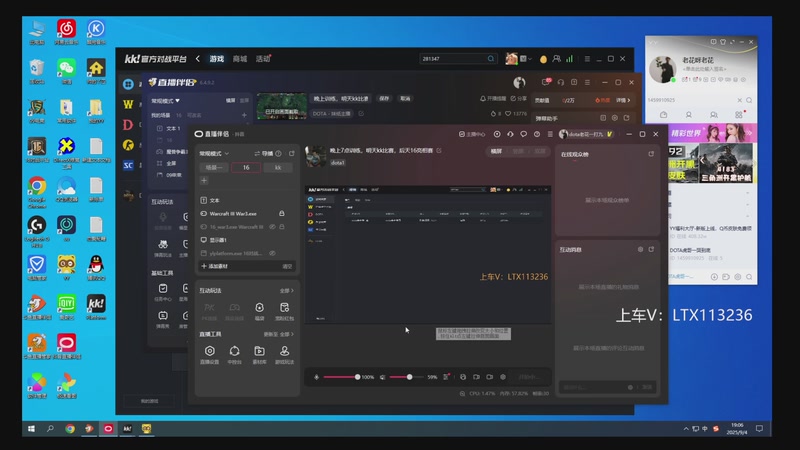Image resolution: width=800 pixels, height=450 pixels.
Task: Adjust the microphone volume slider at 100%
Action: point(341,377)
